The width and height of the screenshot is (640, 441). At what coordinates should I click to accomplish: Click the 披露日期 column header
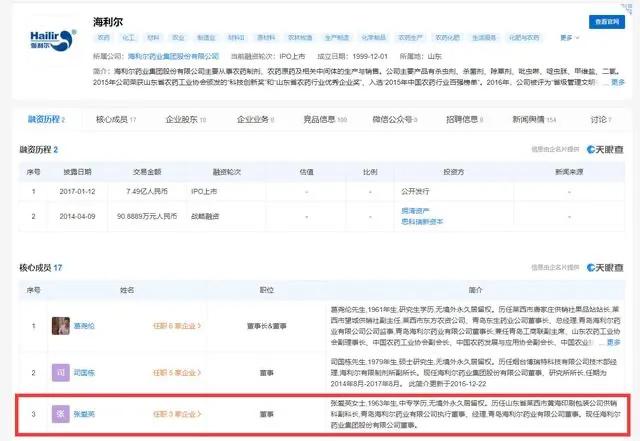(x=77, y=172)
